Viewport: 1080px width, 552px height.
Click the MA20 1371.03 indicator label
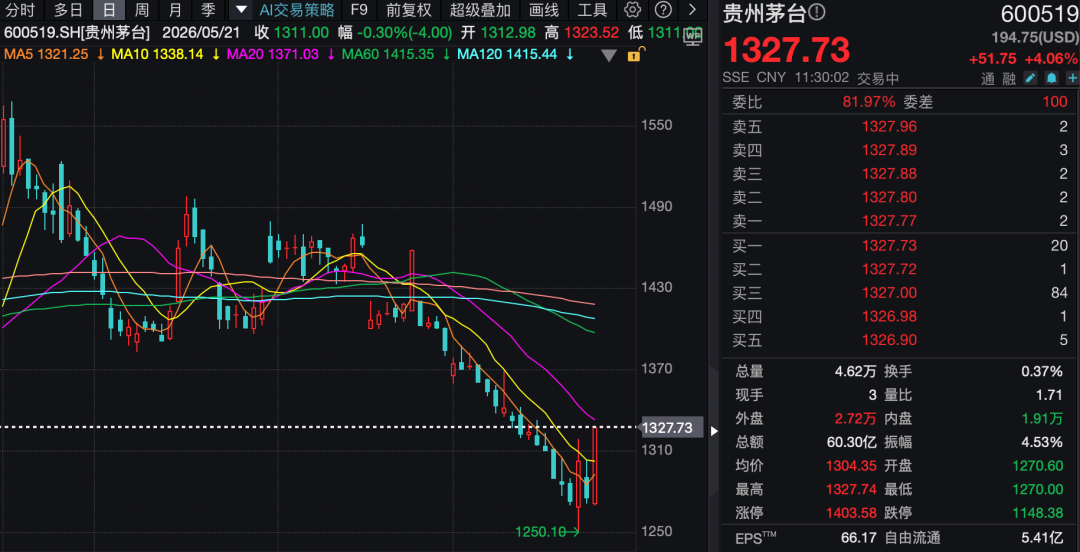click(x=274, y=54)
